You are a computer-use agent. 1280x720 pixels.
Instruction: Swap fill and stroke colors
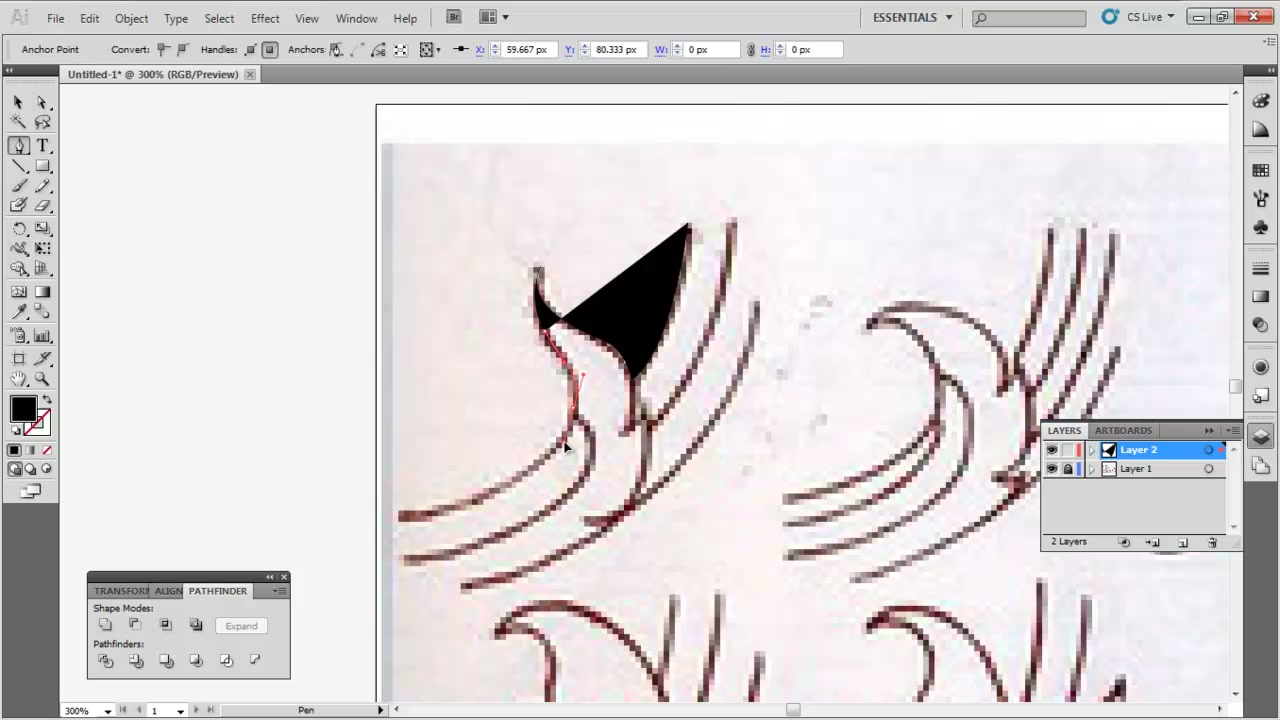[46, 401]
